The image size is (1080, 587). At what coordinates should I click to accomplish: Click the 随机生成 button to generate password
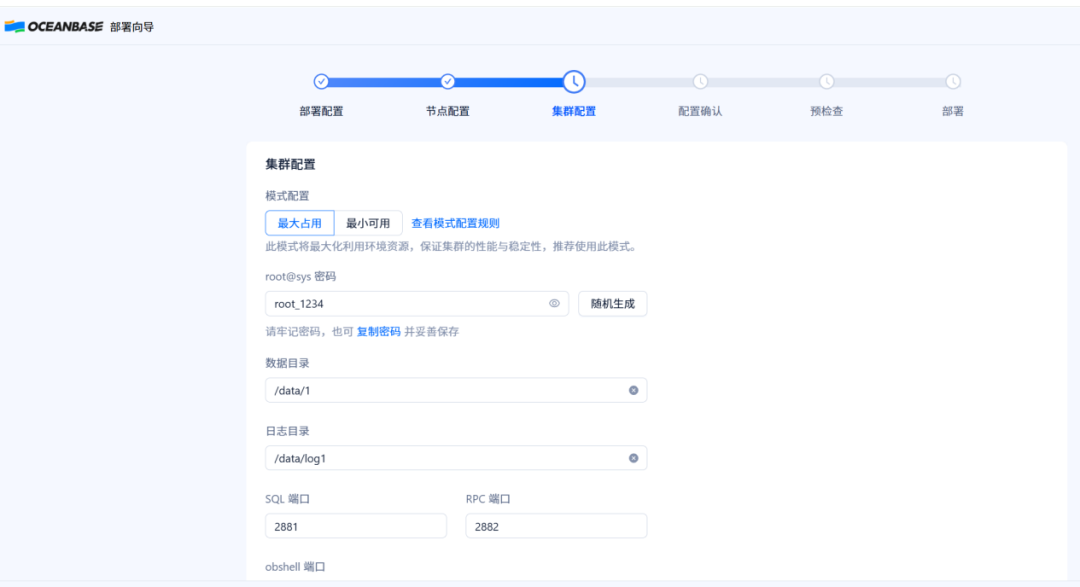point(611,303)
